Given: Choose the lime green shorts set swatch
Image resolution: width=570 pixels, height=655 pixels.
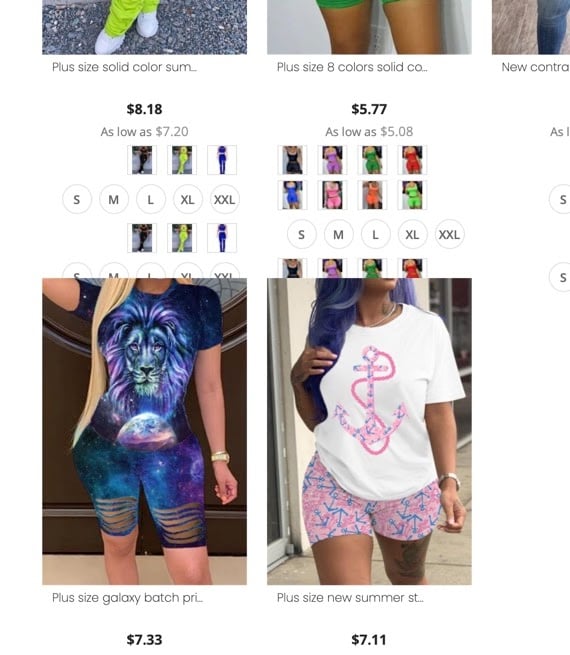Looking at the screenshot, I should pyautogui.click(x=412, y=195).
